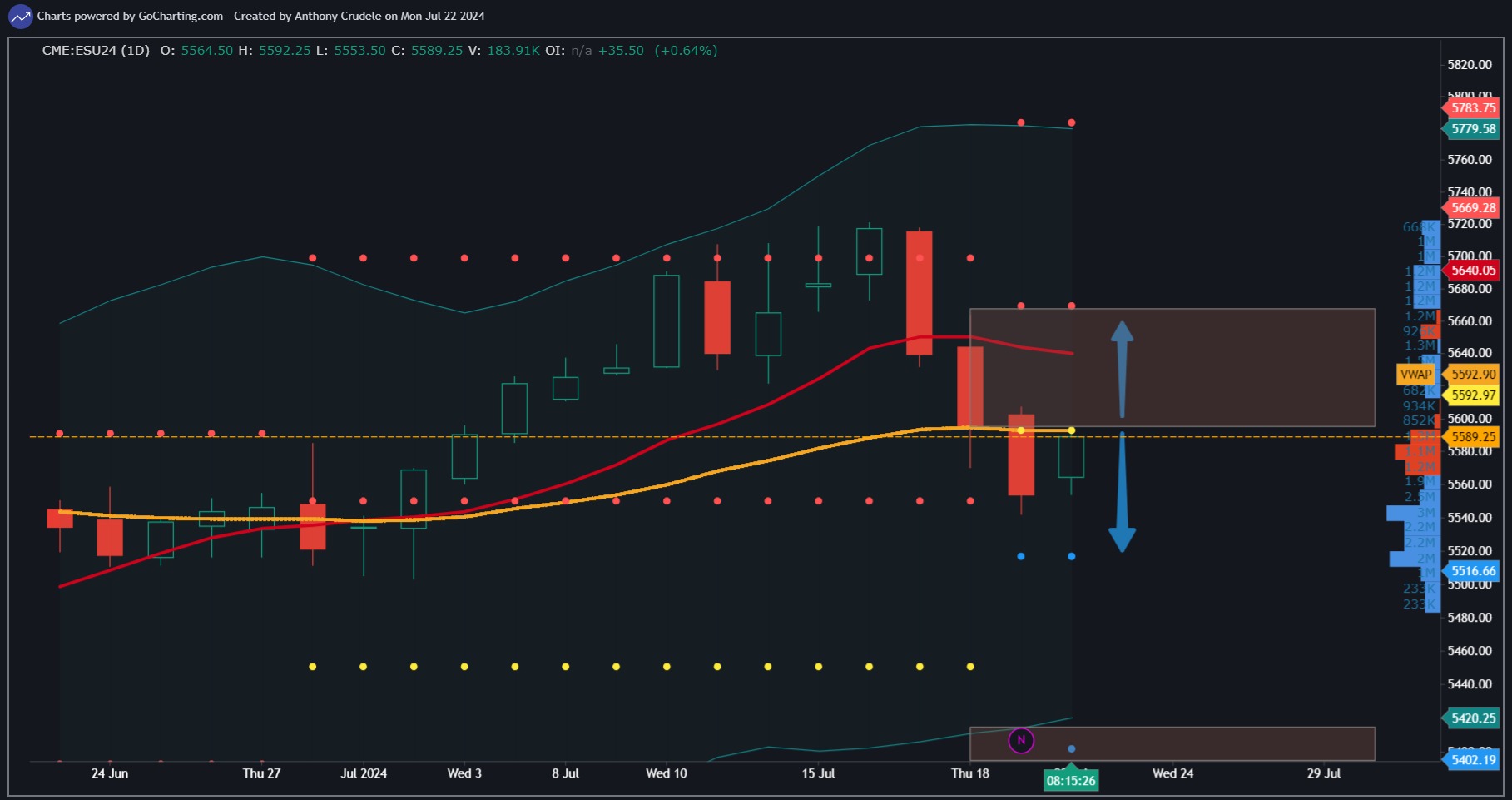The image size is (1512, 800).
Task: Click the 5680.00 price axis label
Action: pyautogui.click(x=1470, y=289)
